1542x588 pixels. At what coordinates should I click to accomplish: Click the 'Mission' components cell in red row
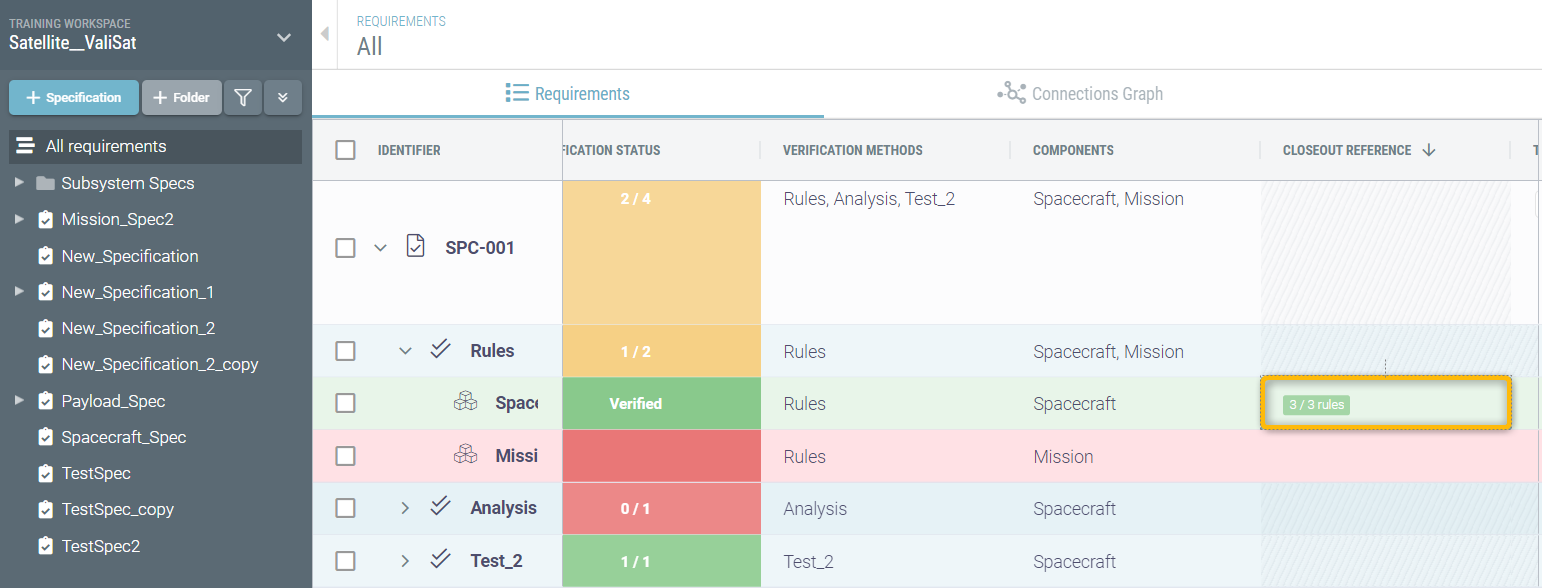(1063, 457)
